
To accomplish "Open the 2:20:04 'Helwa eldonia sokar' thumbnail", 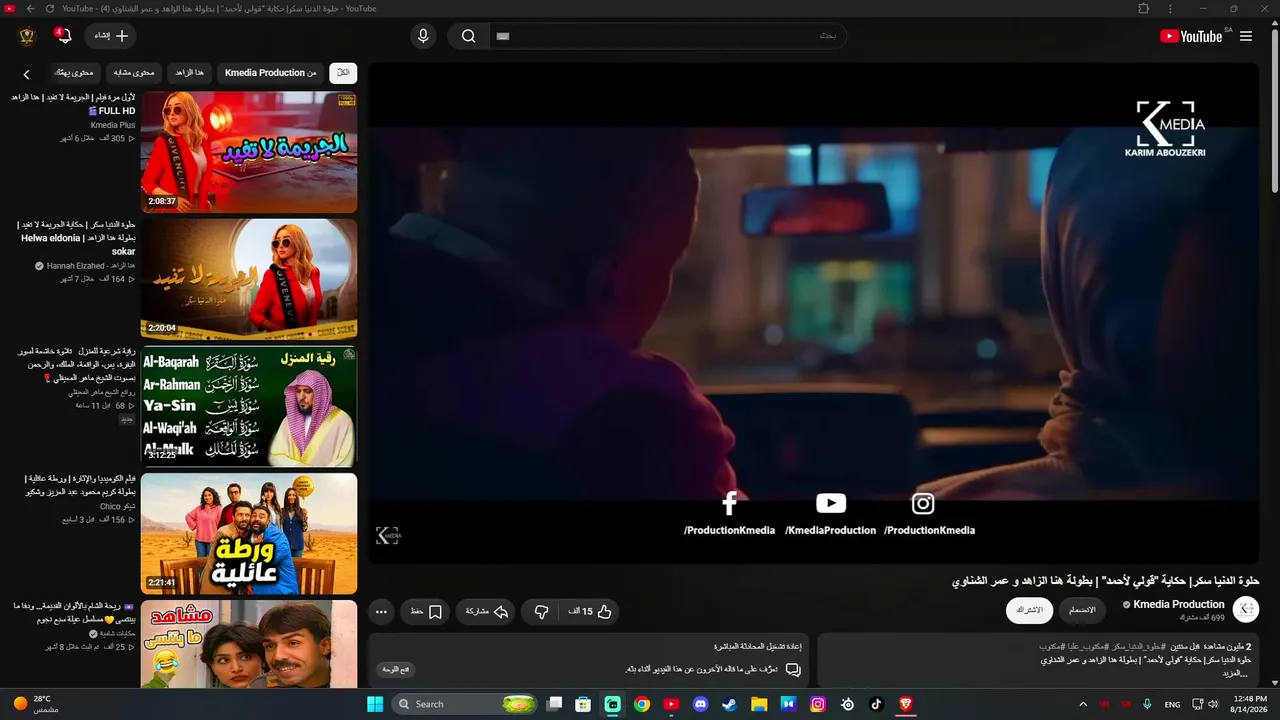I will click(x=249, y=279).
